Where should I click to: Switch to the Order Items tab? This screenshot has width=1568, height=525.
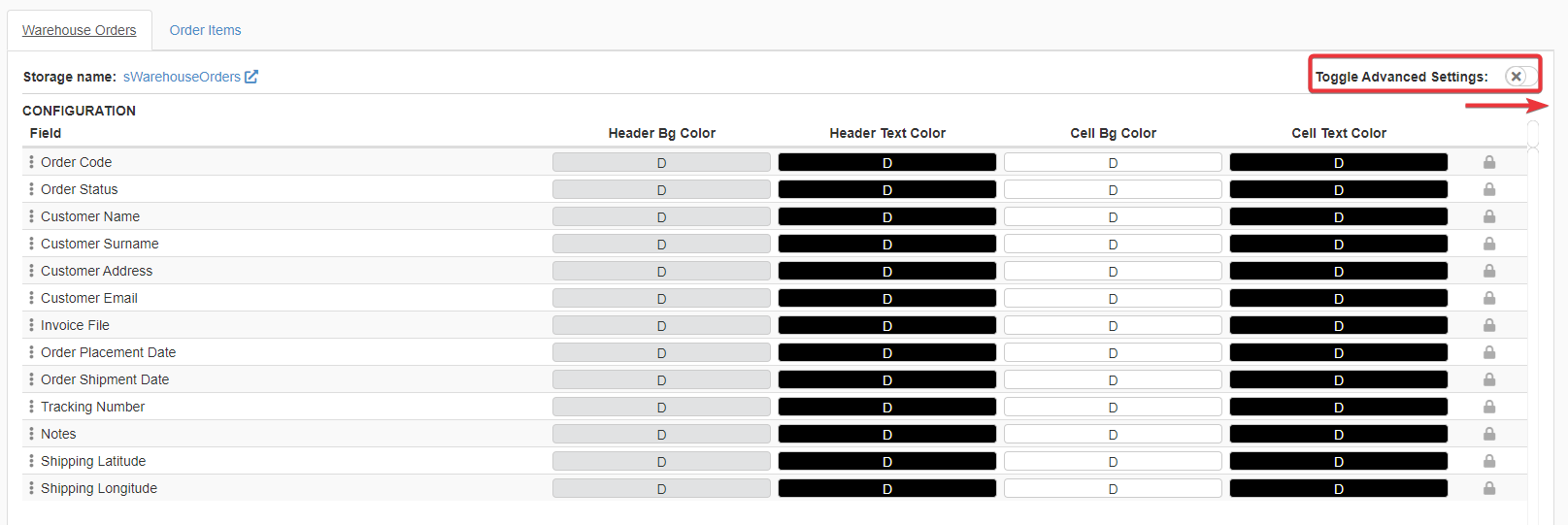[205, 30]
